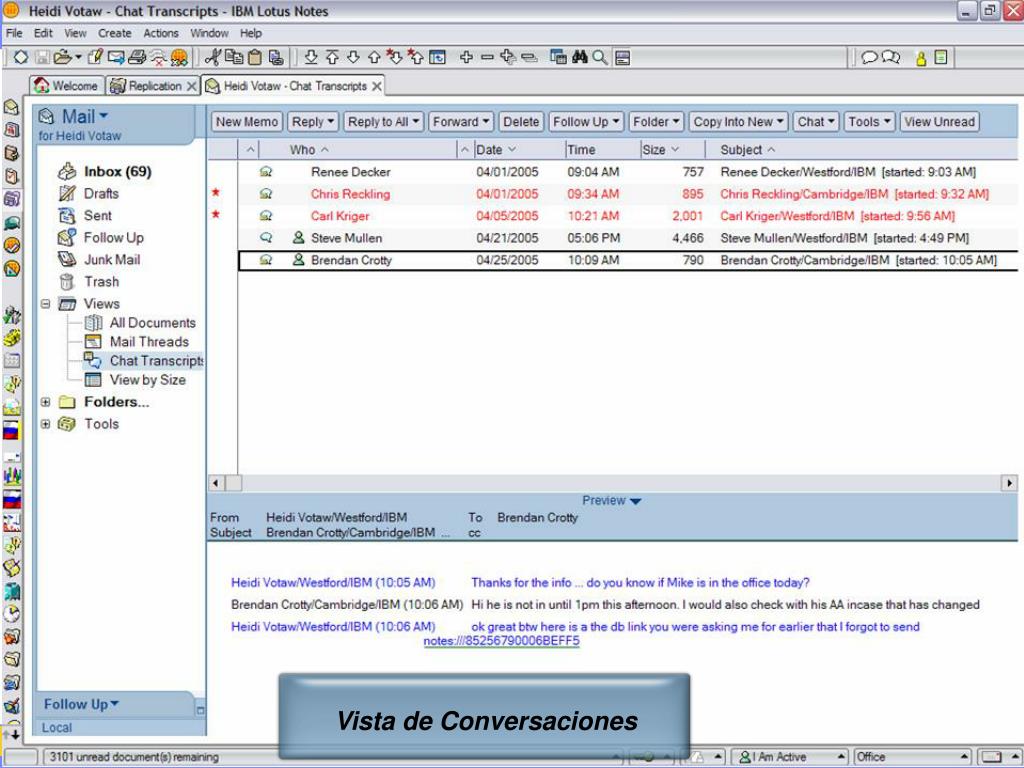Select the View by Size view
This screenshot has height=768, width=1024.
pos(148,379)
